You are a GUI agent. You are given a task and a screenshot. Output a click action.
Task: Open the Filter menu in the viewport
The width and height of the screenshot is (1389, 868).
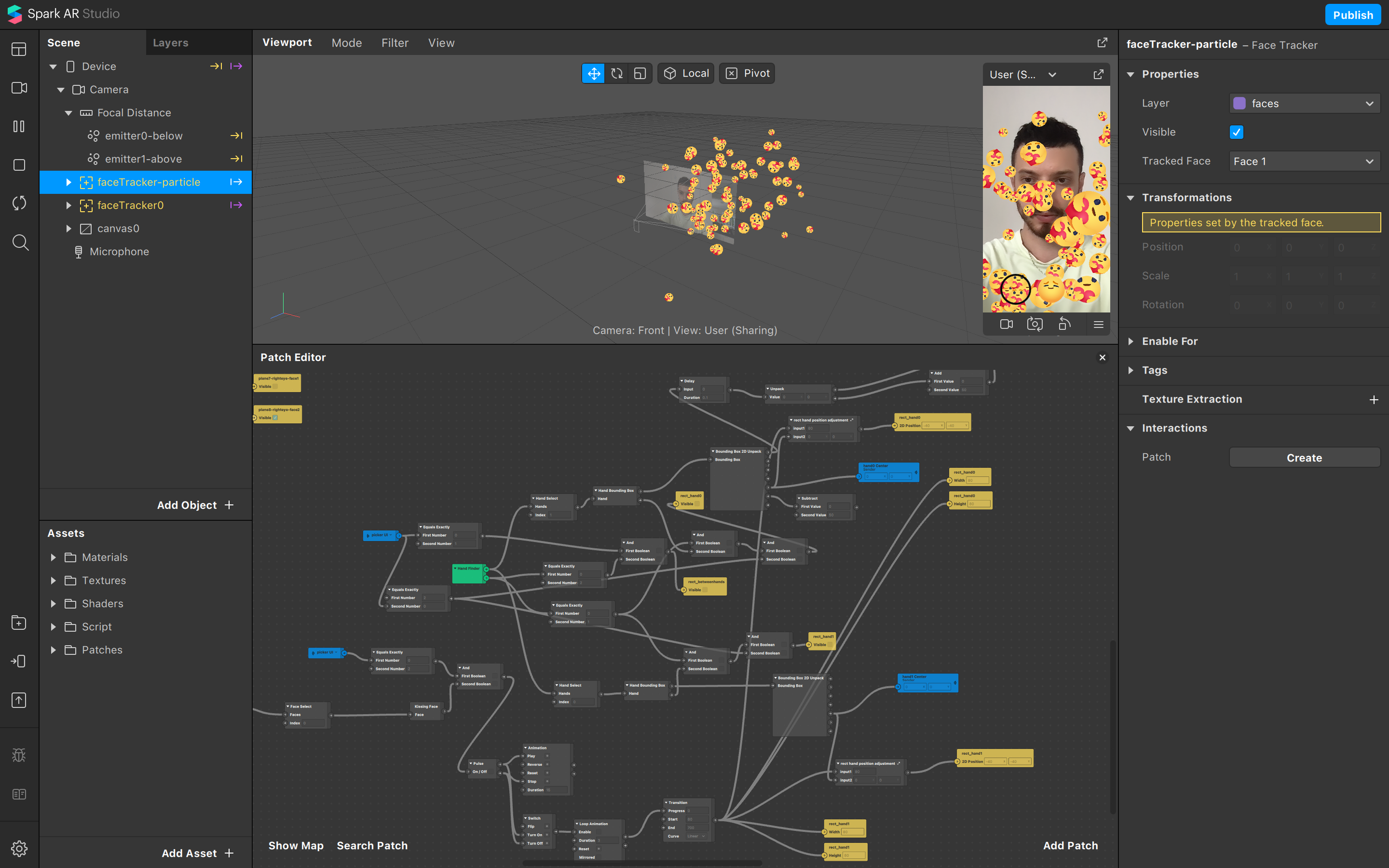click(395, 43)
